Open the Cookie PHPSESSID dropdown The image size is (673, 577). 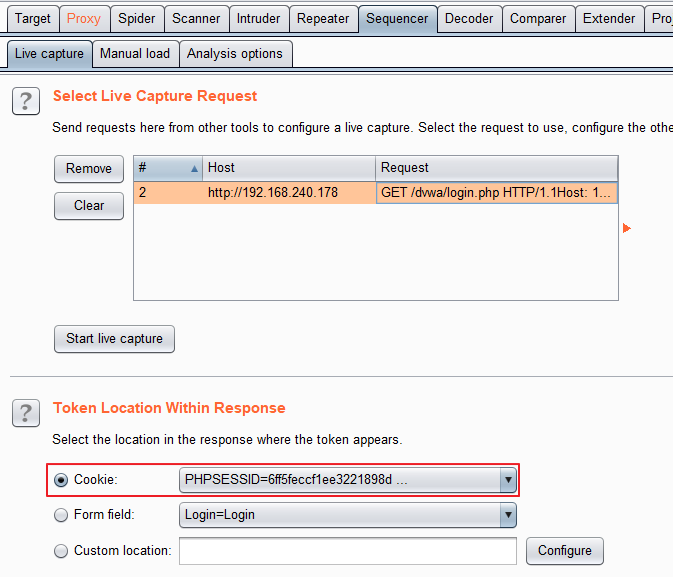click(x=348, y=480)
